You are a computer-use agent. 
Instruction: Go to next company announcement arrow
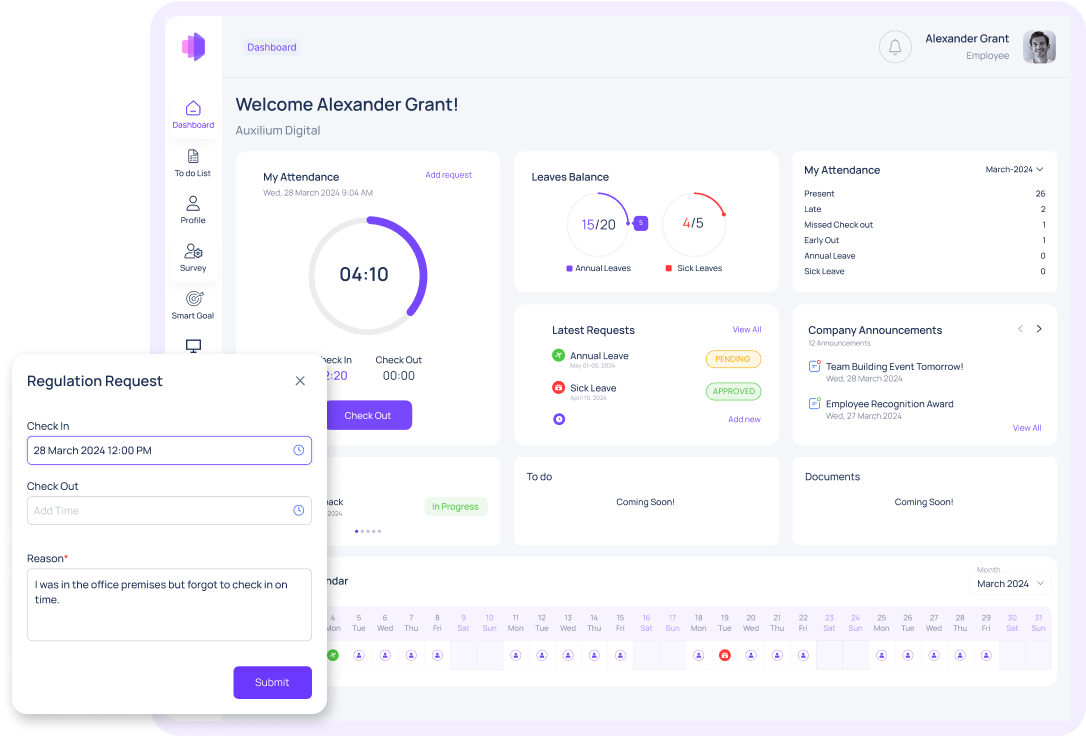(x=1039, y=329)
